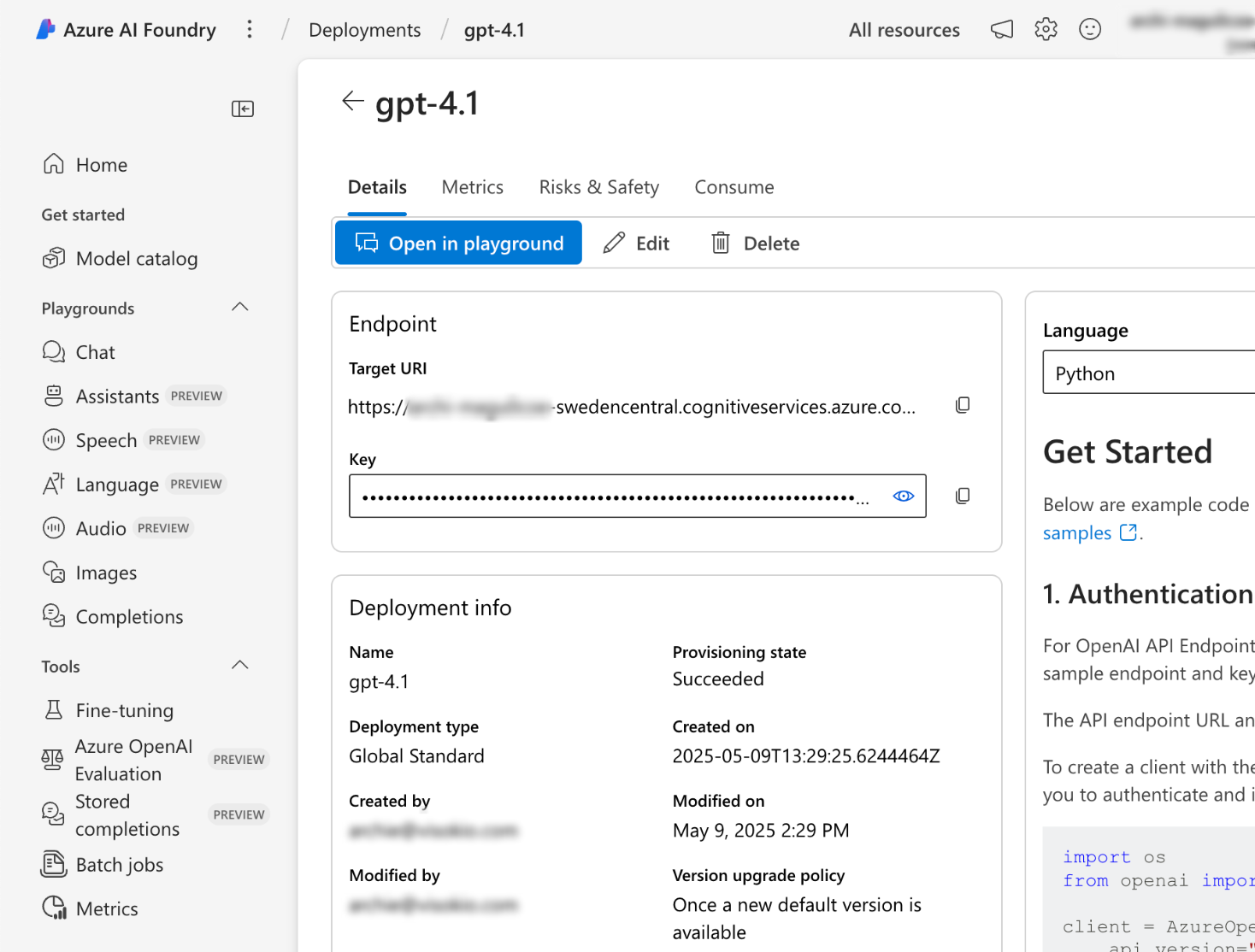Open the announcements megaphone icon
The width and height of the screenshot is (1255, 952).
[x=1002, y=30]
